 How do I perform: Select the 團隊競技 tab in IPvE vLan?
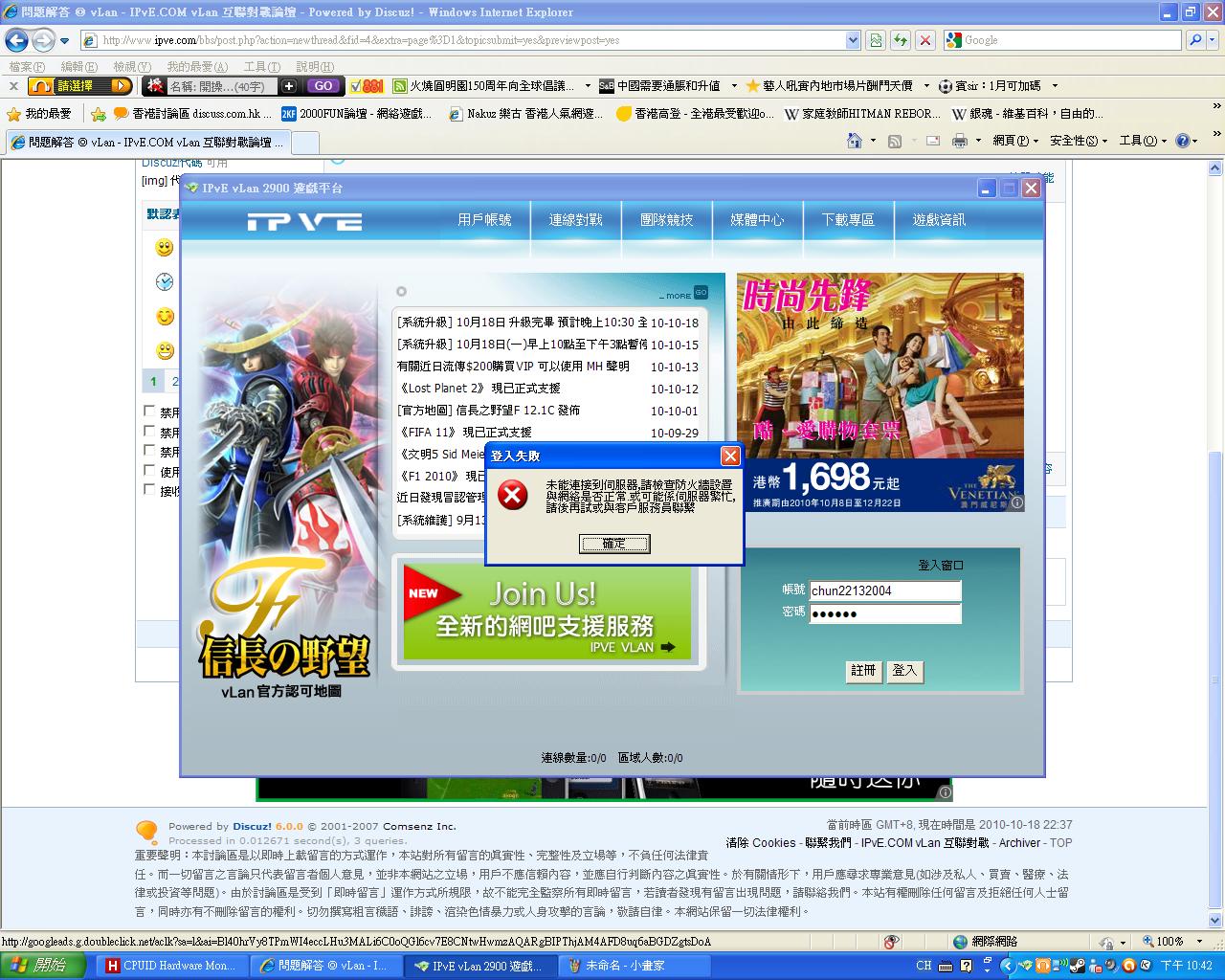point(666,220)
